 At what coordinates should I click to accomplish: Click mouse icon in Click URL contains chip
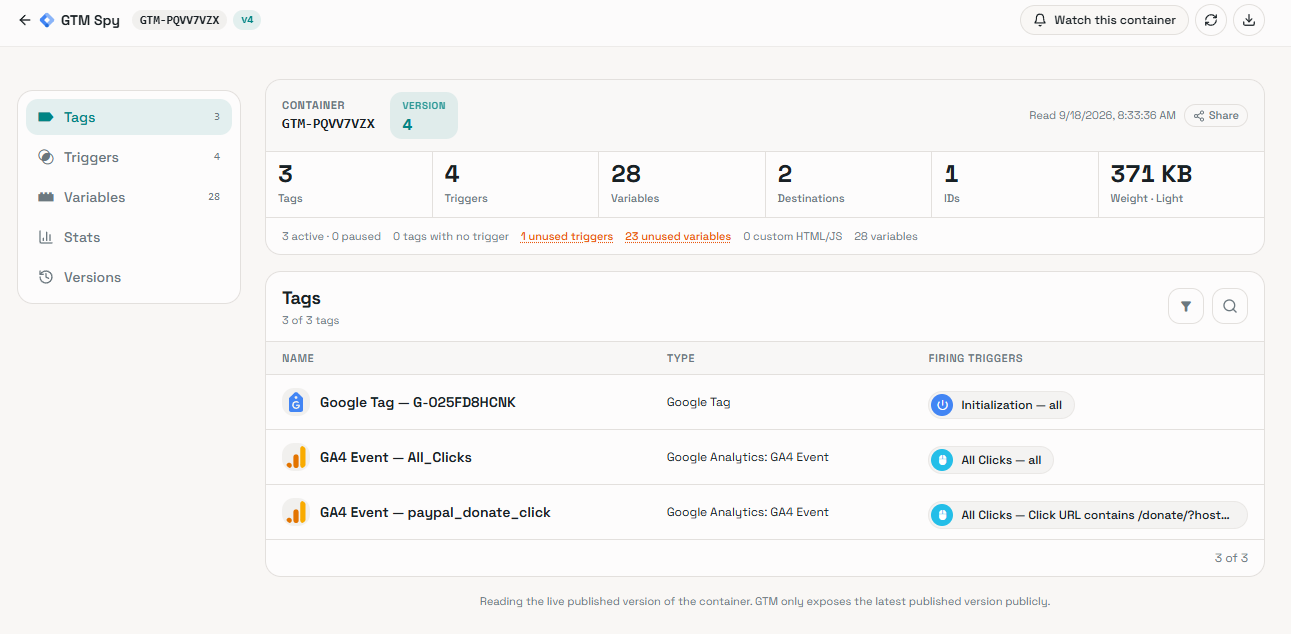point(942,515)
